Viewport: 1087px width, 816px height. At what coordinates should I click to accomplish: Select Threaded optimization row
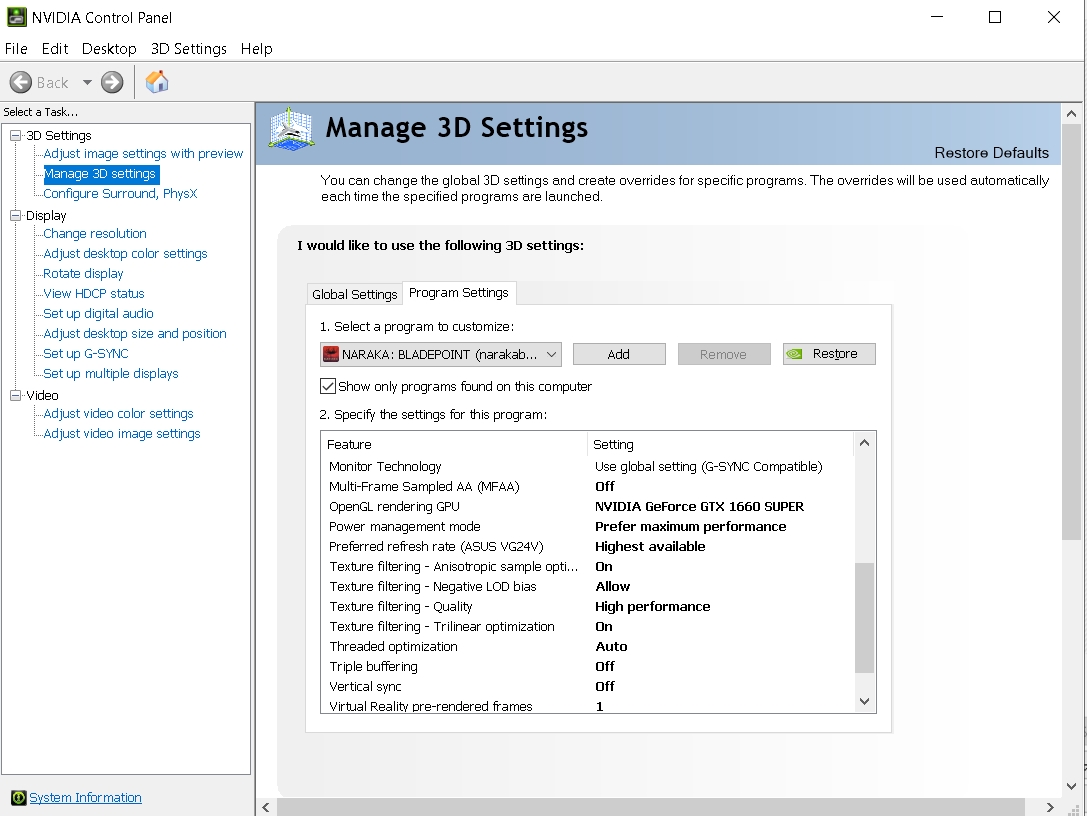[588, 647]
